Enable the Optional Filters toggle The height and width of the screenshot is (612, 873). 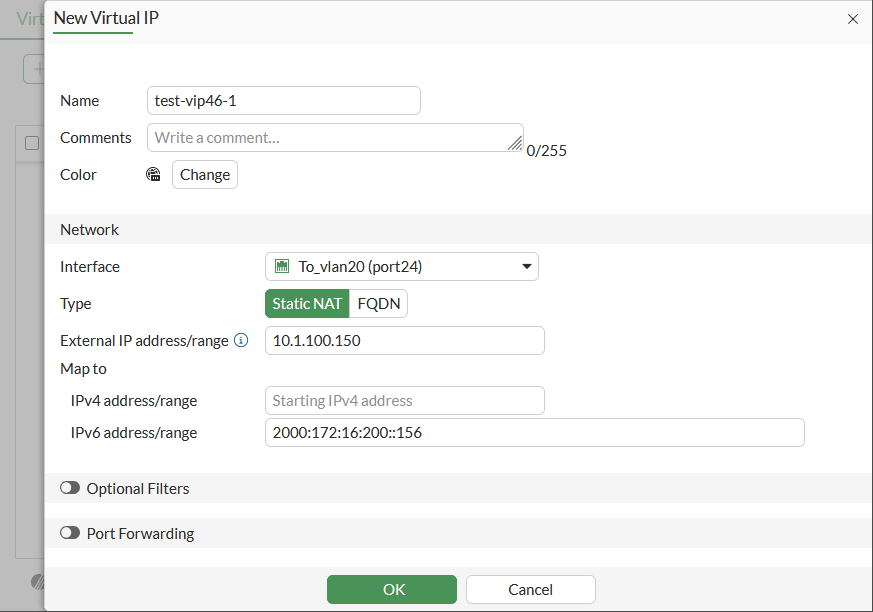click(x=70, y=489)
